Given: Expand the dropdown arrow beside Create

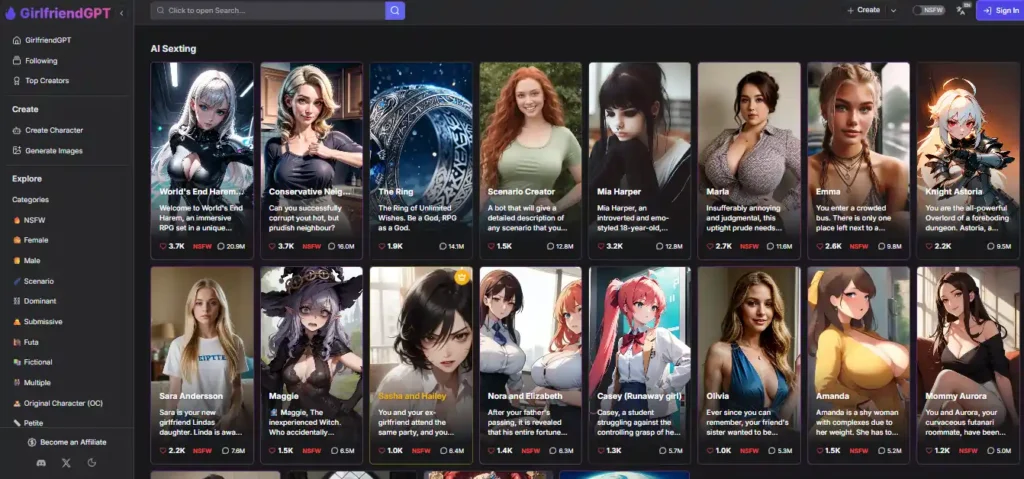Looking at the screenshot, I should tap(893, 10).
